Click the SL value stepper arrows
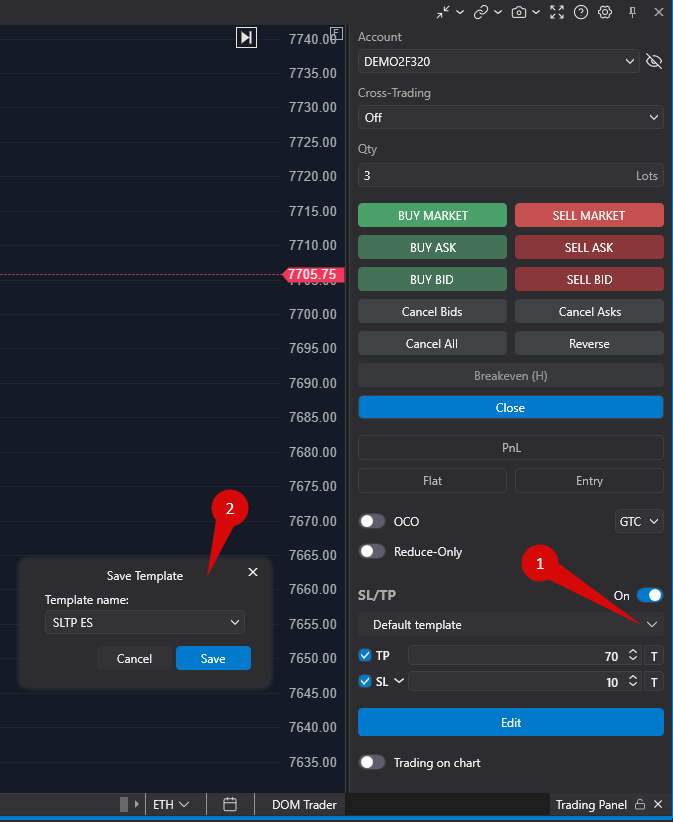 pyautogui.click(x=633, y=681)
